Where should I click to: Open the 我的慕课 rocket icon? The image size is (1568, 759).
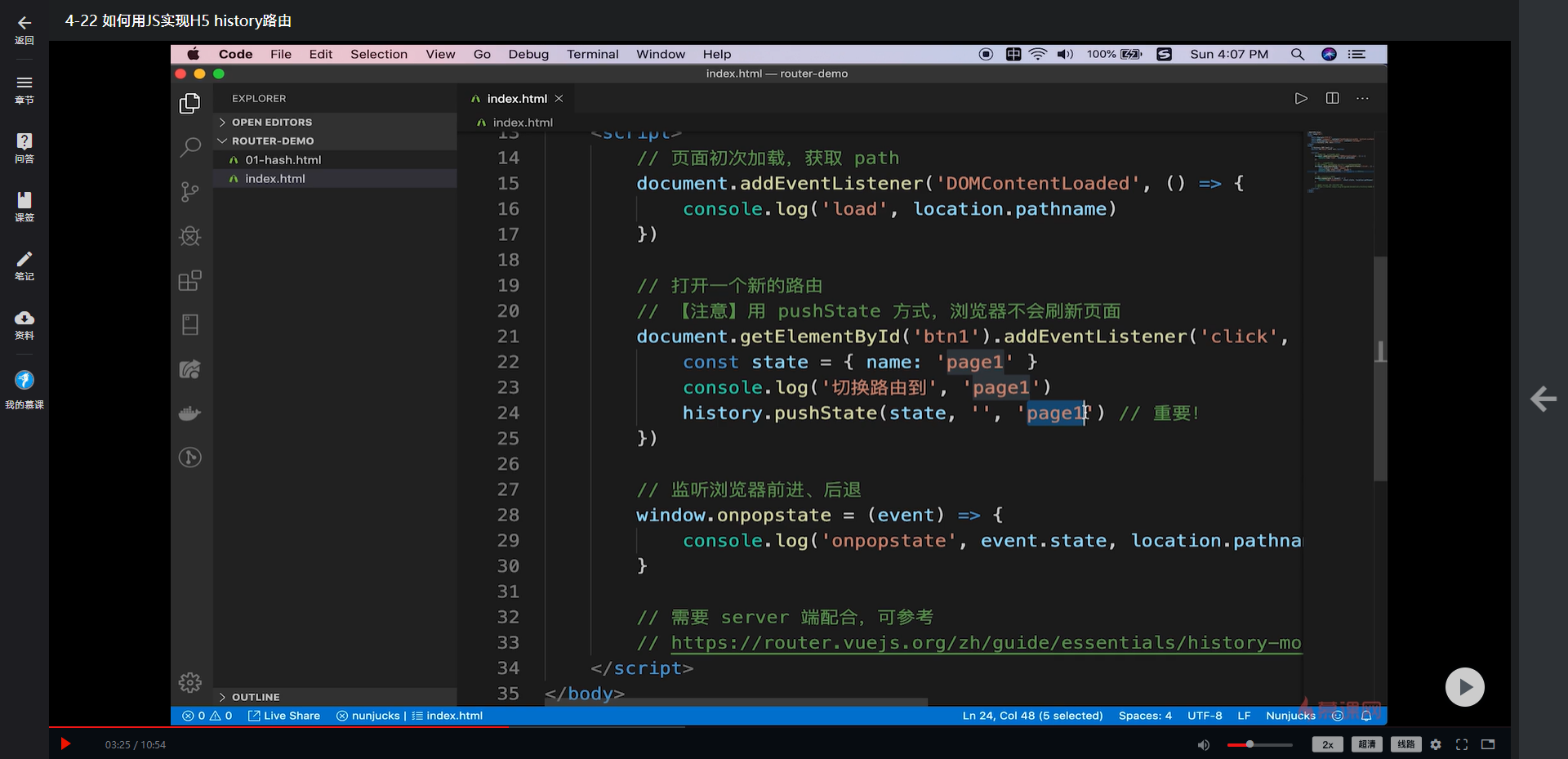coord(24,380)
